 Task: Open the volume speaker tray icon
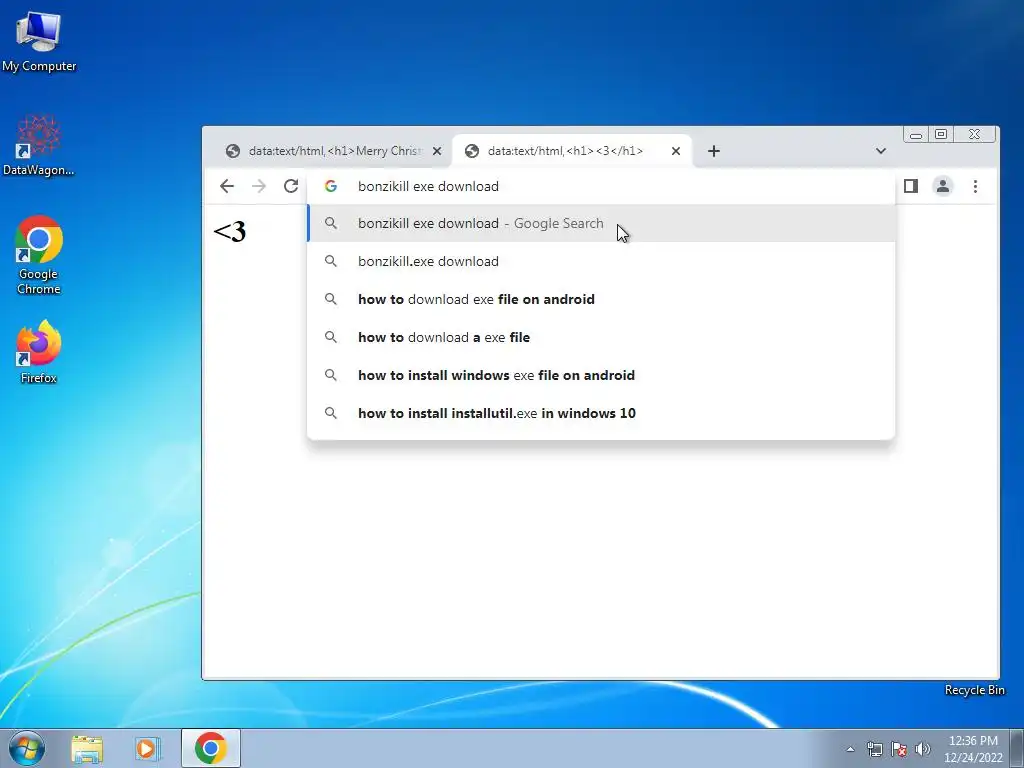click(923, 749)
